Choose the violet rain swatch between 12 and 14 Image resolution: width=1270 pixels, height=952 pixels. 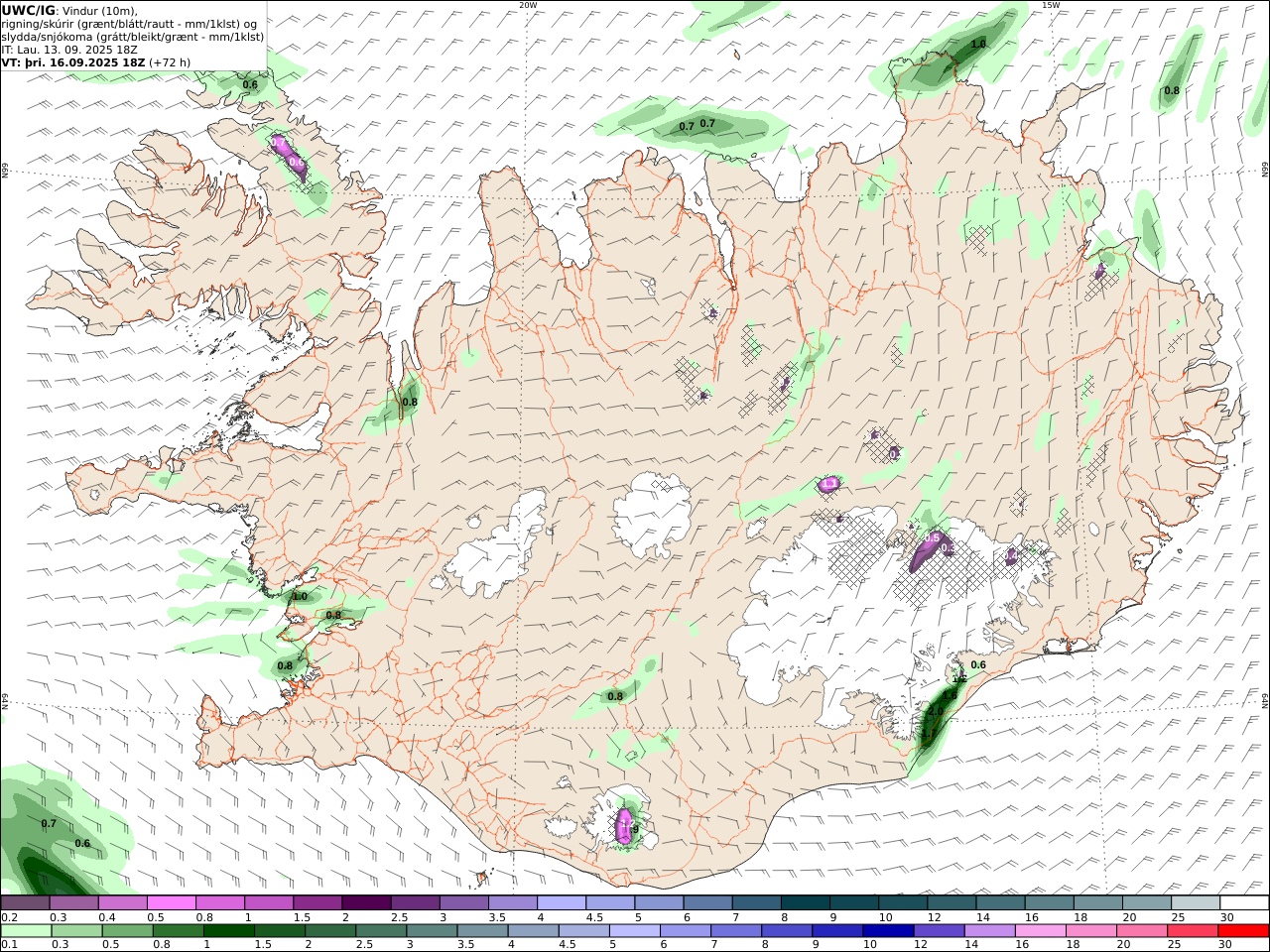[939, 930]
